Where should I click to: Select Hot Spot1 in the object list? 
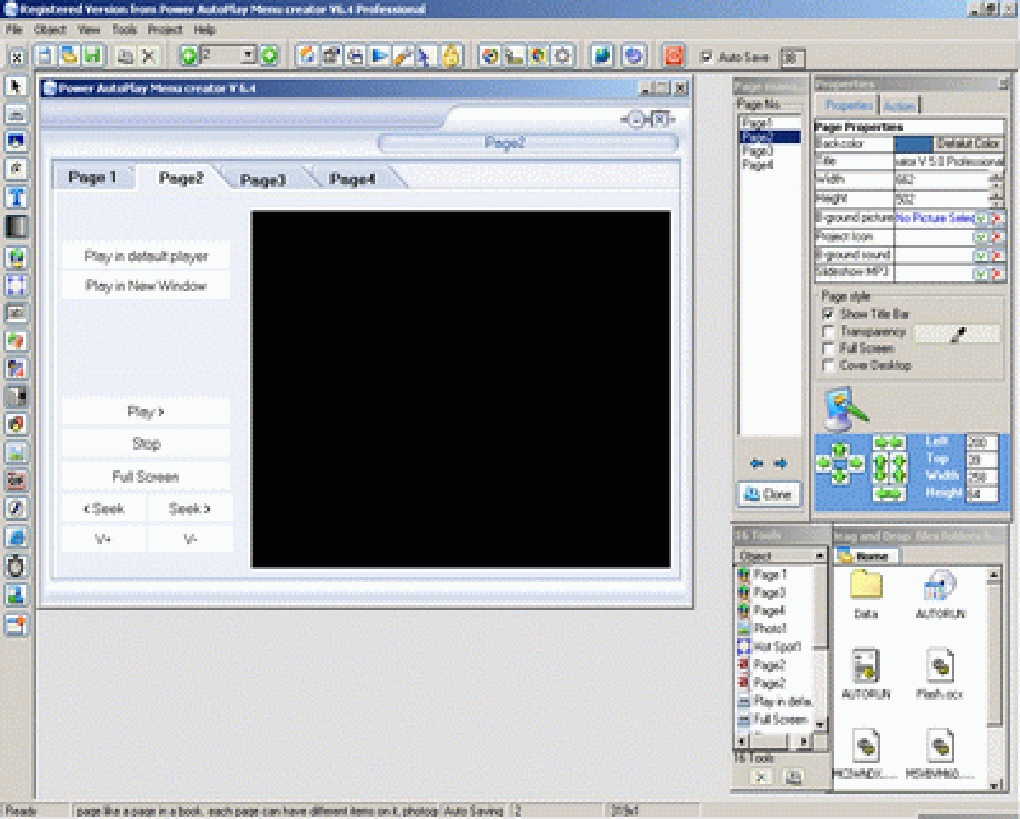[x=776, y=647]
